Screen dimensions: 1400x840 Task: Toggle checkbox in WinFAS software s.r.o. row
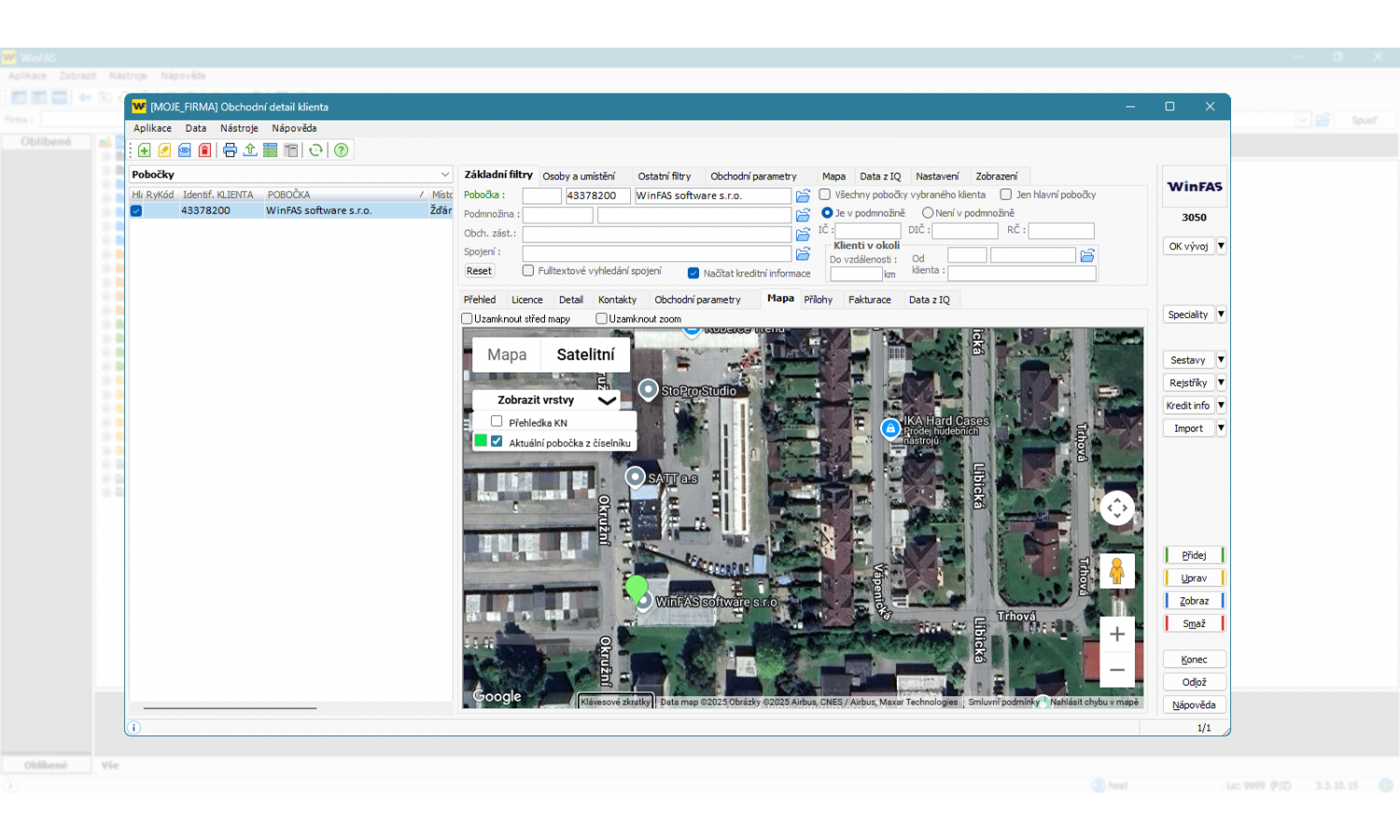click(x=136, y=211)
